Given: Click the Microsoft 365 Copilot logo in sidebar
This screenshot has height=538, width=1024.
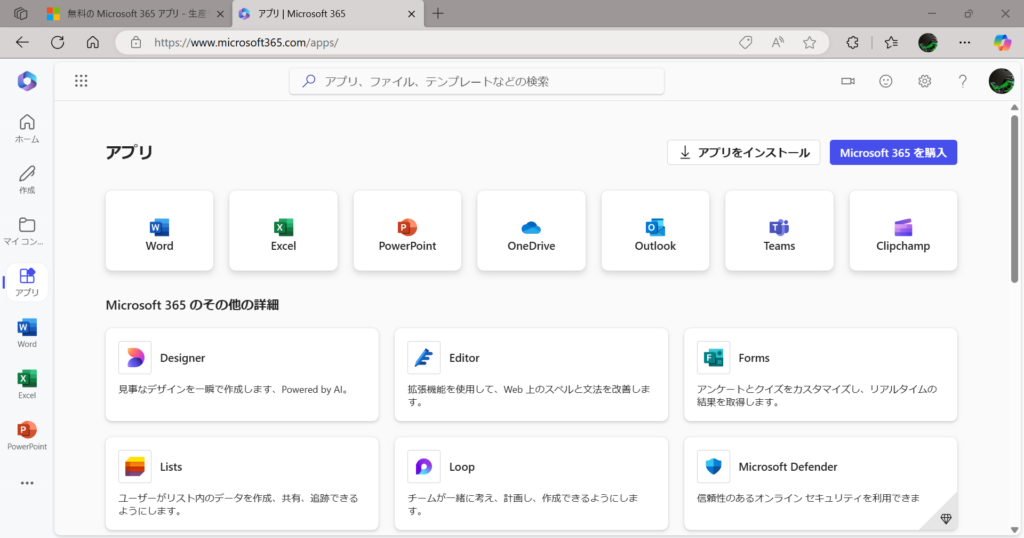Looking at the screenshot, I should point(27,81).
